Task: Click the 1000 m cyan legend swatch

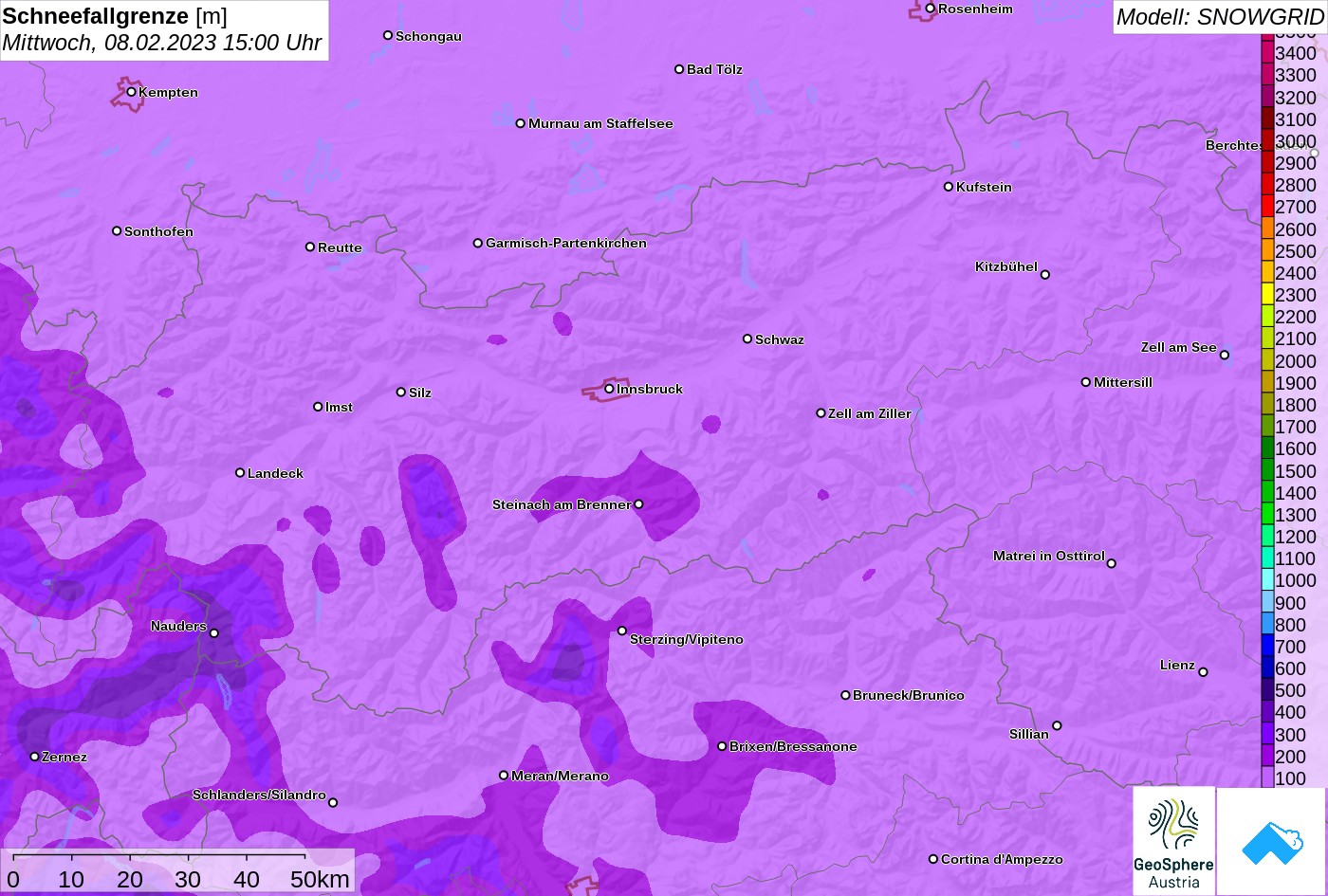Action: (1267, 580)
